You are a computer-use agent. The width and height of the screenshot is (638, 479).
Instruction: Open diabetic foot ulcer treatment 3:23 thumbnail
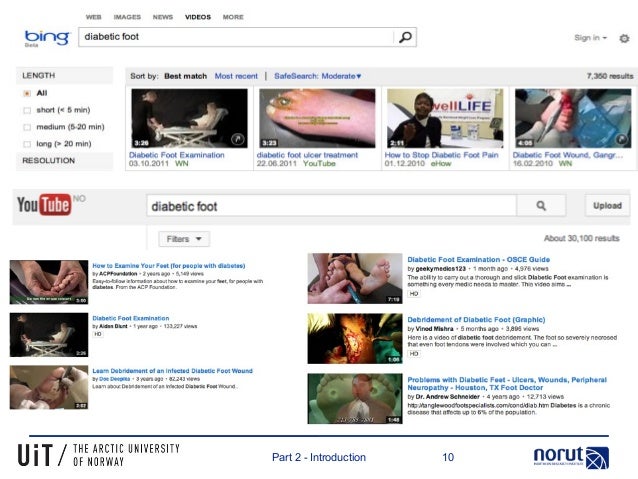click(x=317, y=118)
